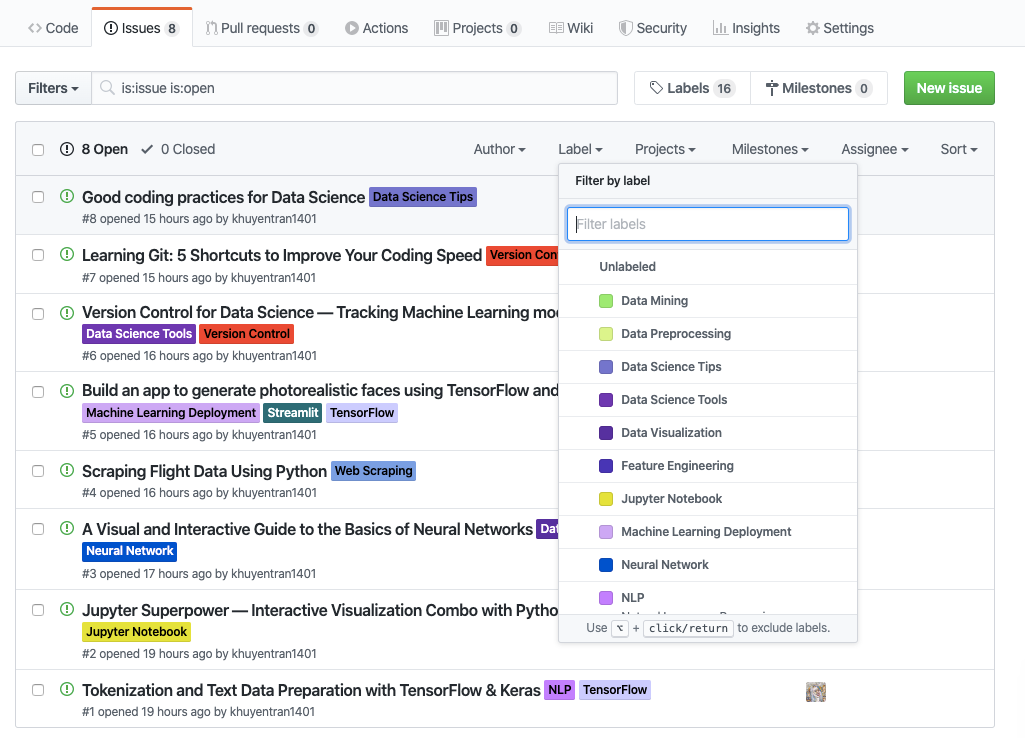This screenshot has width=1025, height=738.
Task: Click the search magnifier icon in issue filter
Action: [107, 88]
